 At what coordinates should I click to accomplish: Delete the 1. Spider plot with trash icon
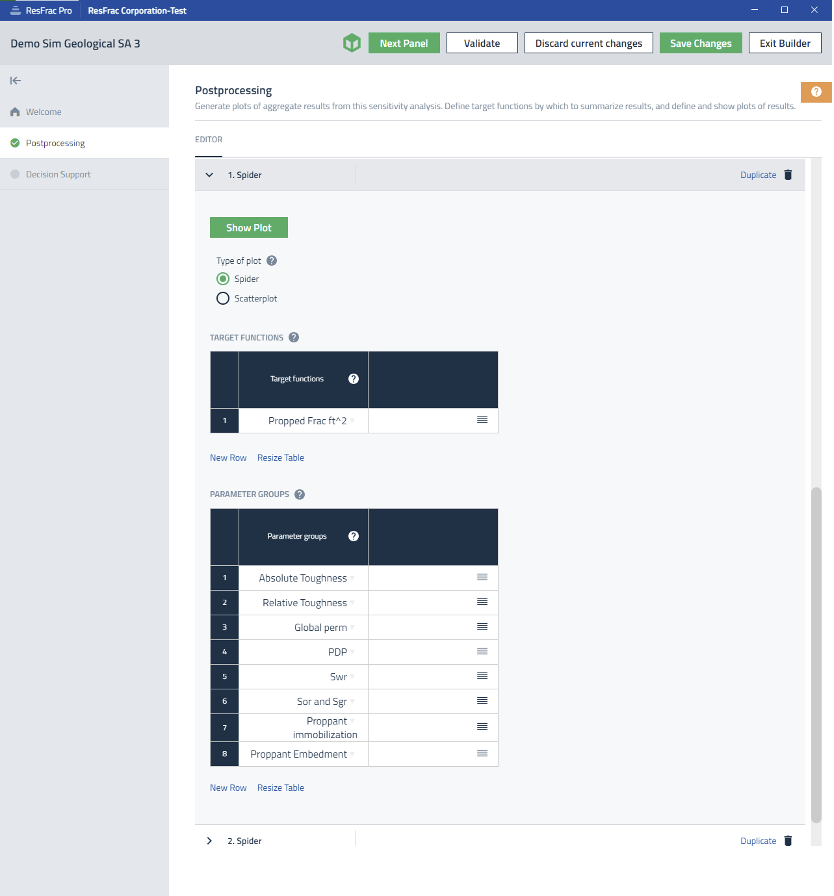[x=788, y=174]
